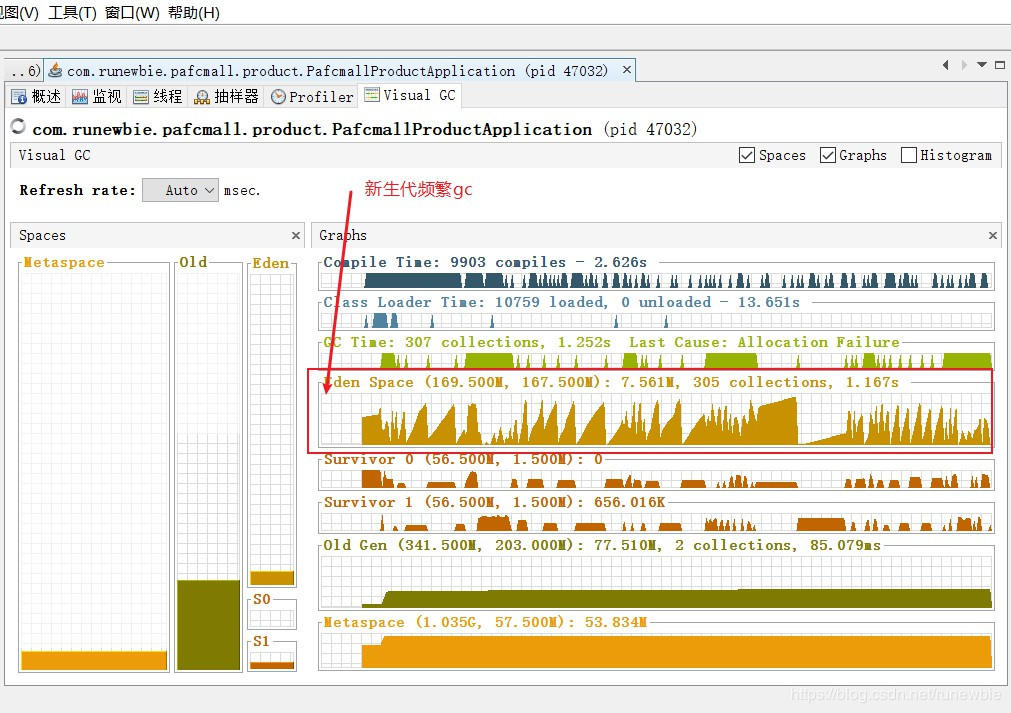Click the Profiler clock icon
Viewport: 1011px width, 713px height.
[x=279, y=97]
